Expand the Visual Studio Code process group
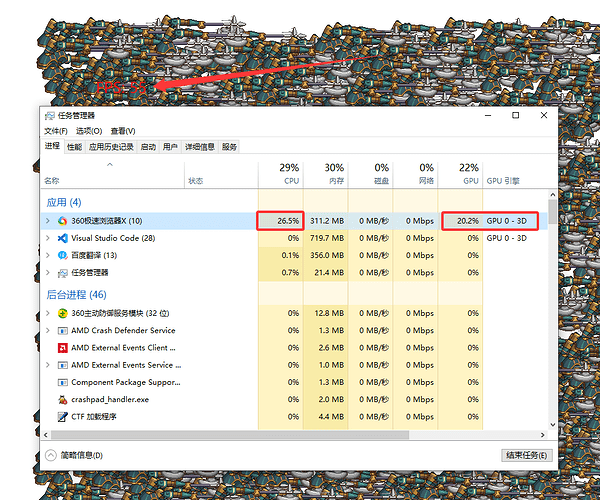600x500 pixels. [48, 238]
